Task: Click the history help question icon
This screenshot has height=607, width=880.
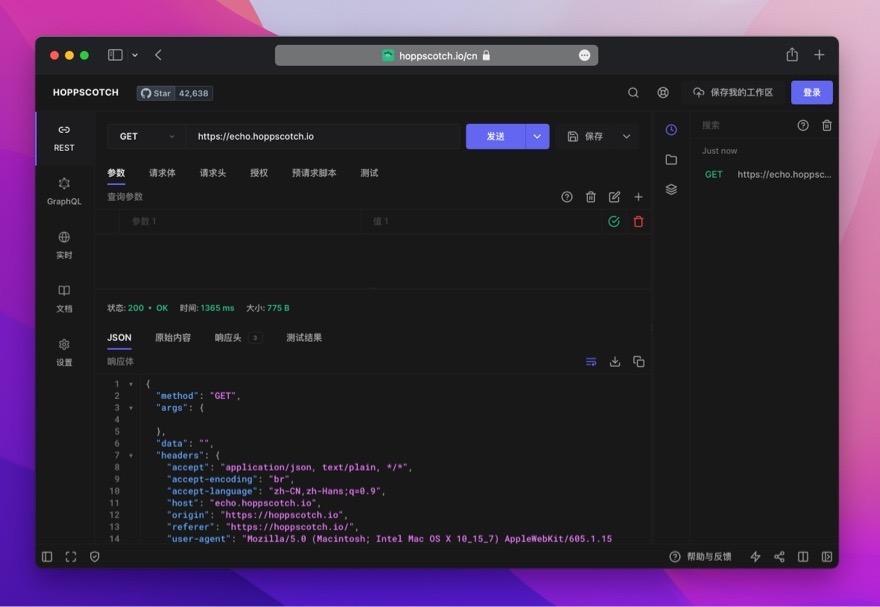Action: click(803, 125)
